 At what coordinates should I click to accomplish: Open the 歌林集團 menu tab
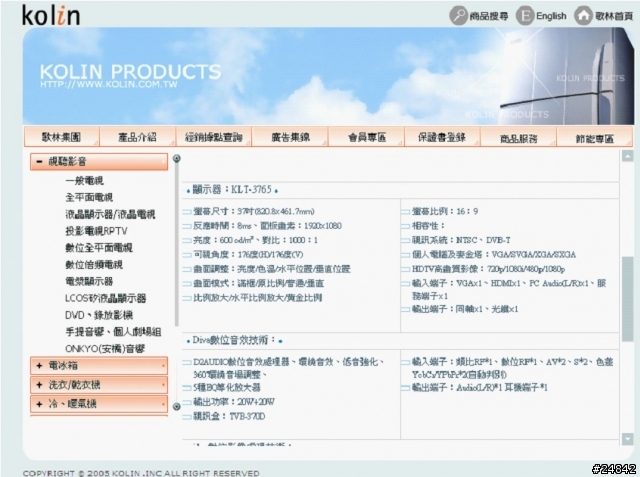pyautogui.click(x=62, y=137)
